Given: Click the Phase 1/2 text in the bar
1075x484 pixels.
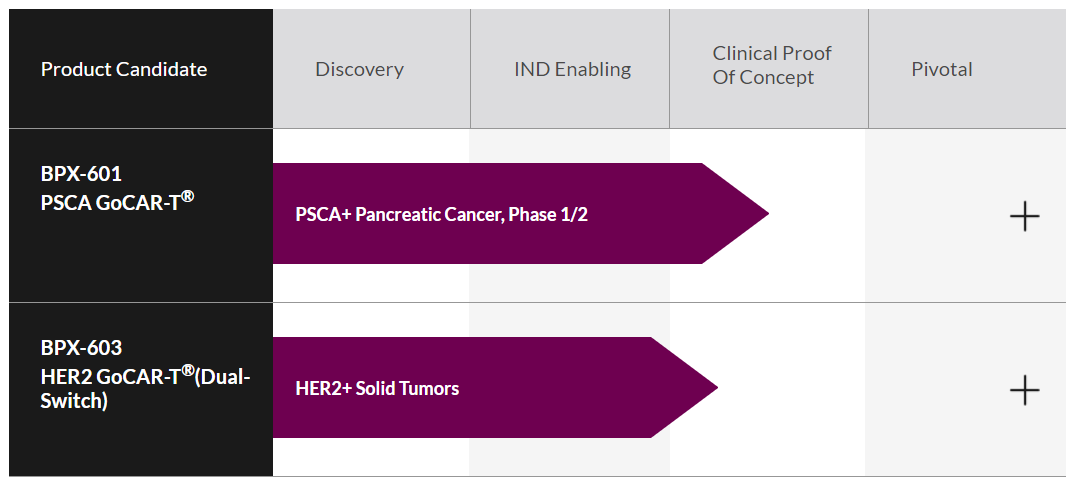Looking at the screenshot, I should pos(547,214).
